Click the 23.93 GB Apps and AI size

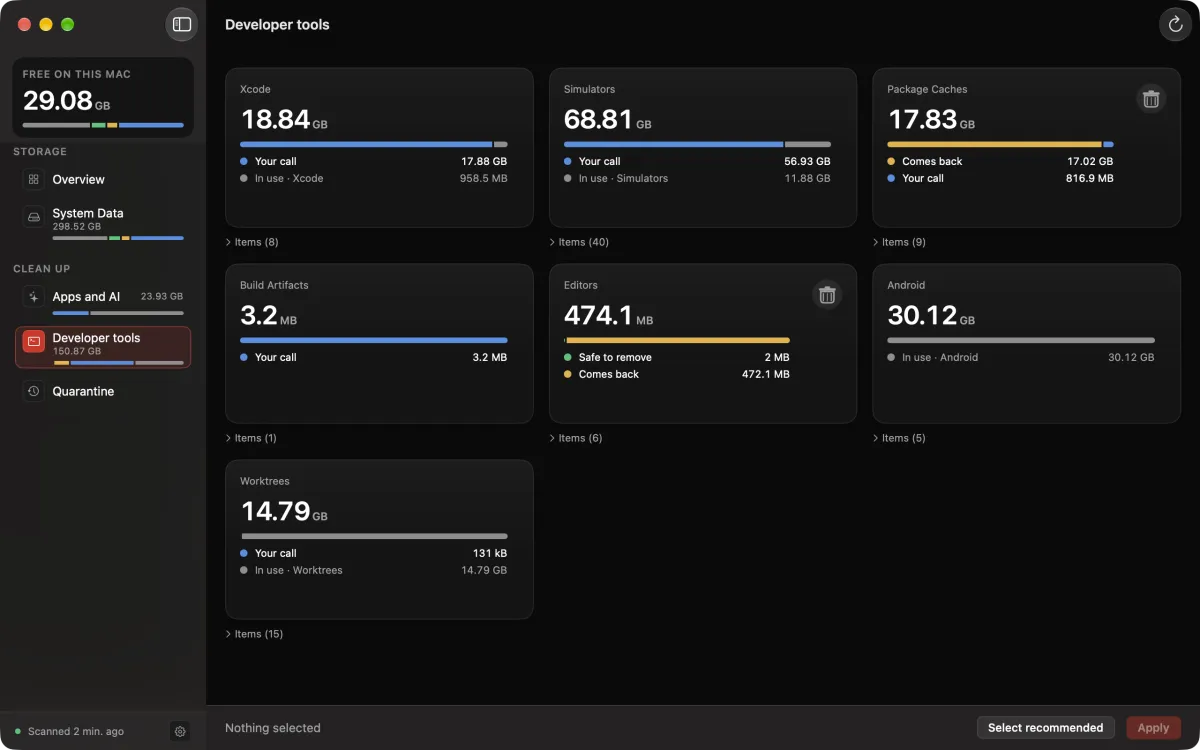coord(162,297)
